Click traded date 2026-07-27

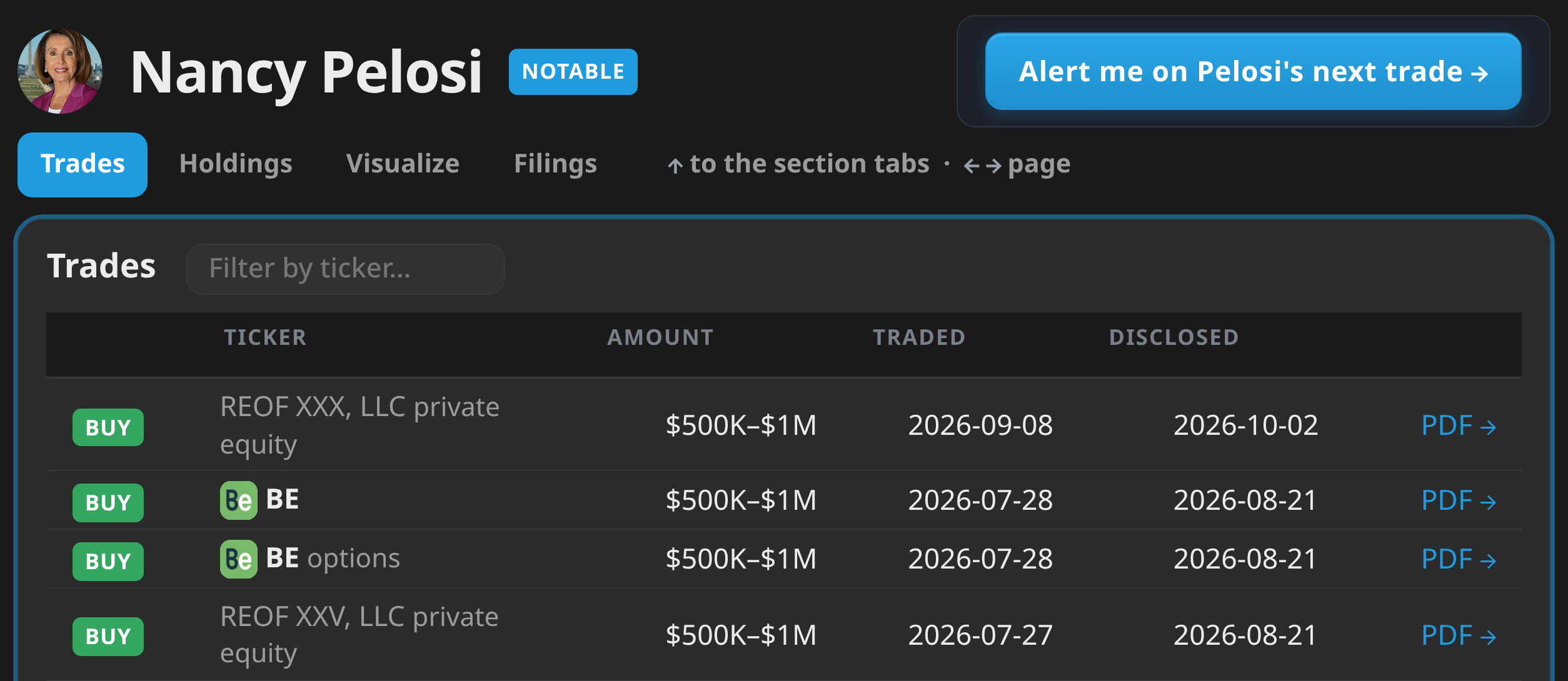coord(980,635)
